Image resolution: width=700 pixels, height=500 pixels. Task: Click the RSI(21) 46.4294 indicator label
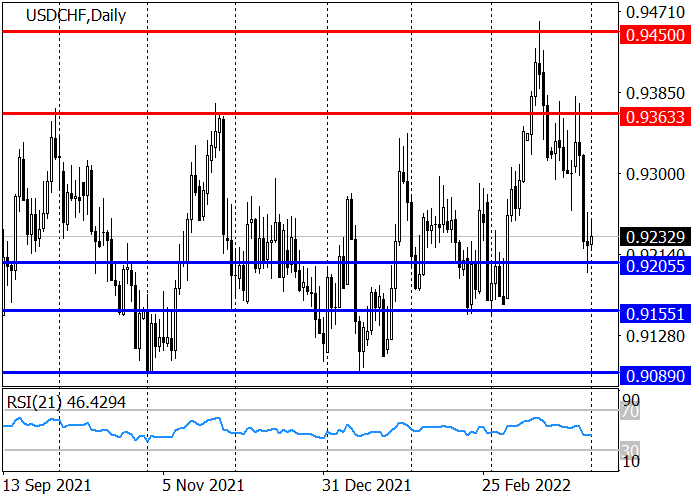click(66, 402)
